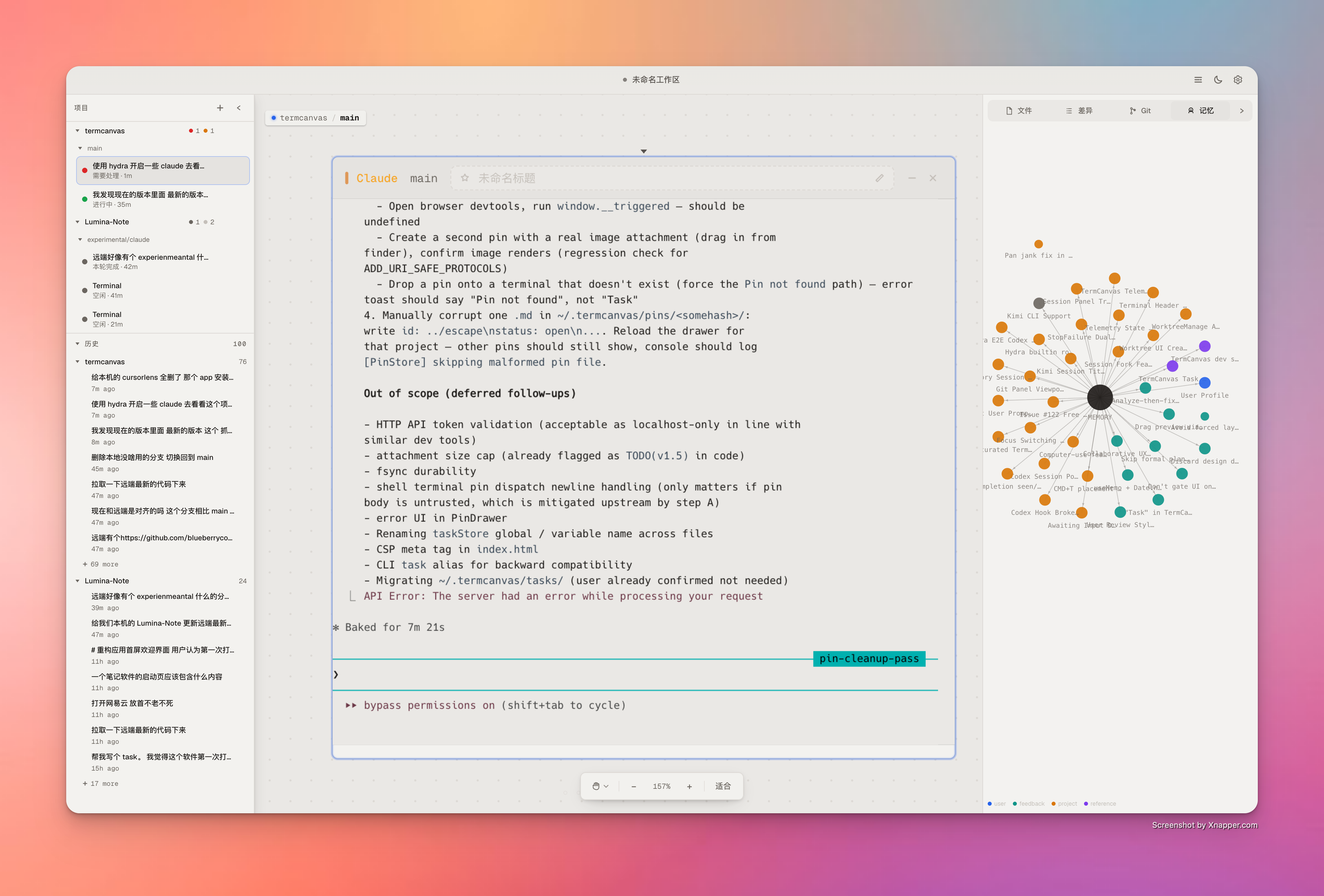Viewport: 1324px width, 896px height.
Task: Select the hand pan tool in zoom bar
Action: click(596, 786)
